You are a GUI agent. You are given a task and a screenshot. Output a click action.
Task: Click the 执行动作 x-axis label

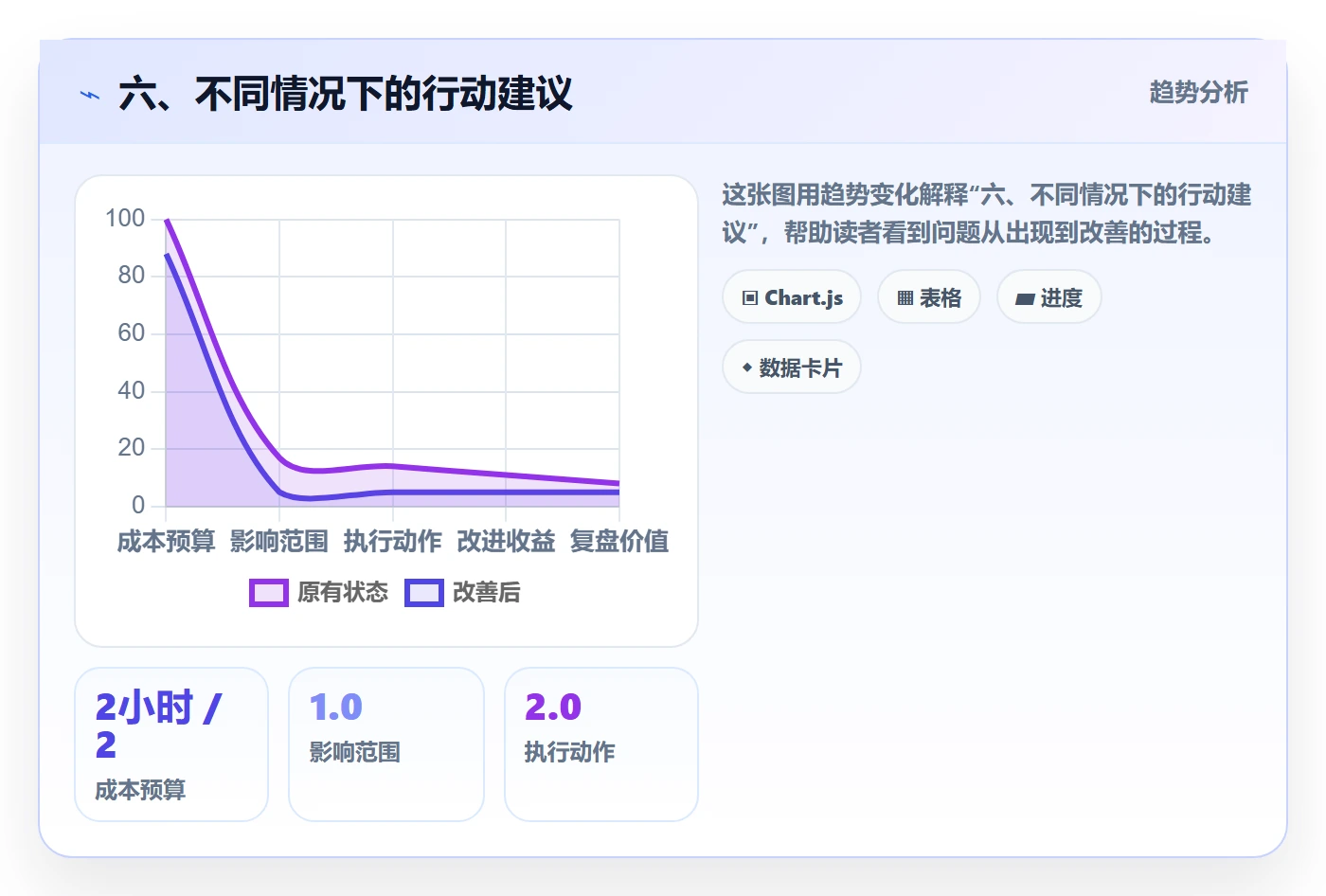click(x=393, y=542)
